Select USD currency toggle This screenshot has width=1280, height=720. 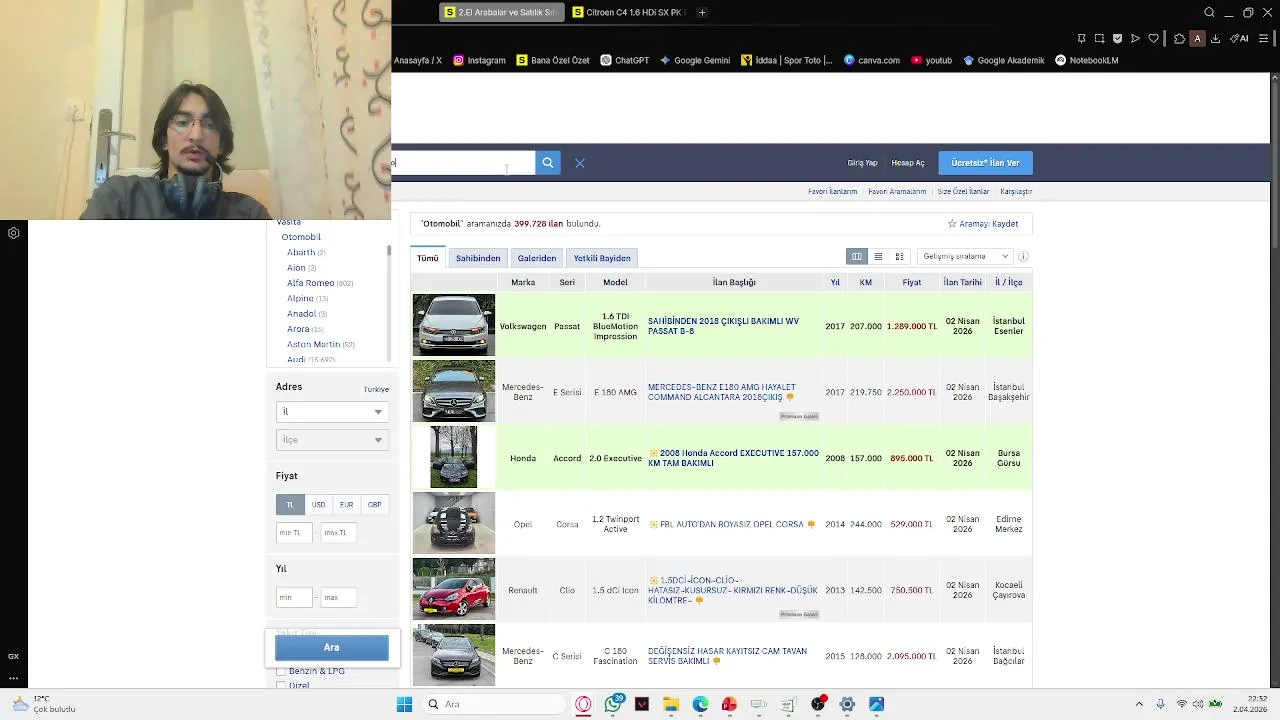pos(318,505)
